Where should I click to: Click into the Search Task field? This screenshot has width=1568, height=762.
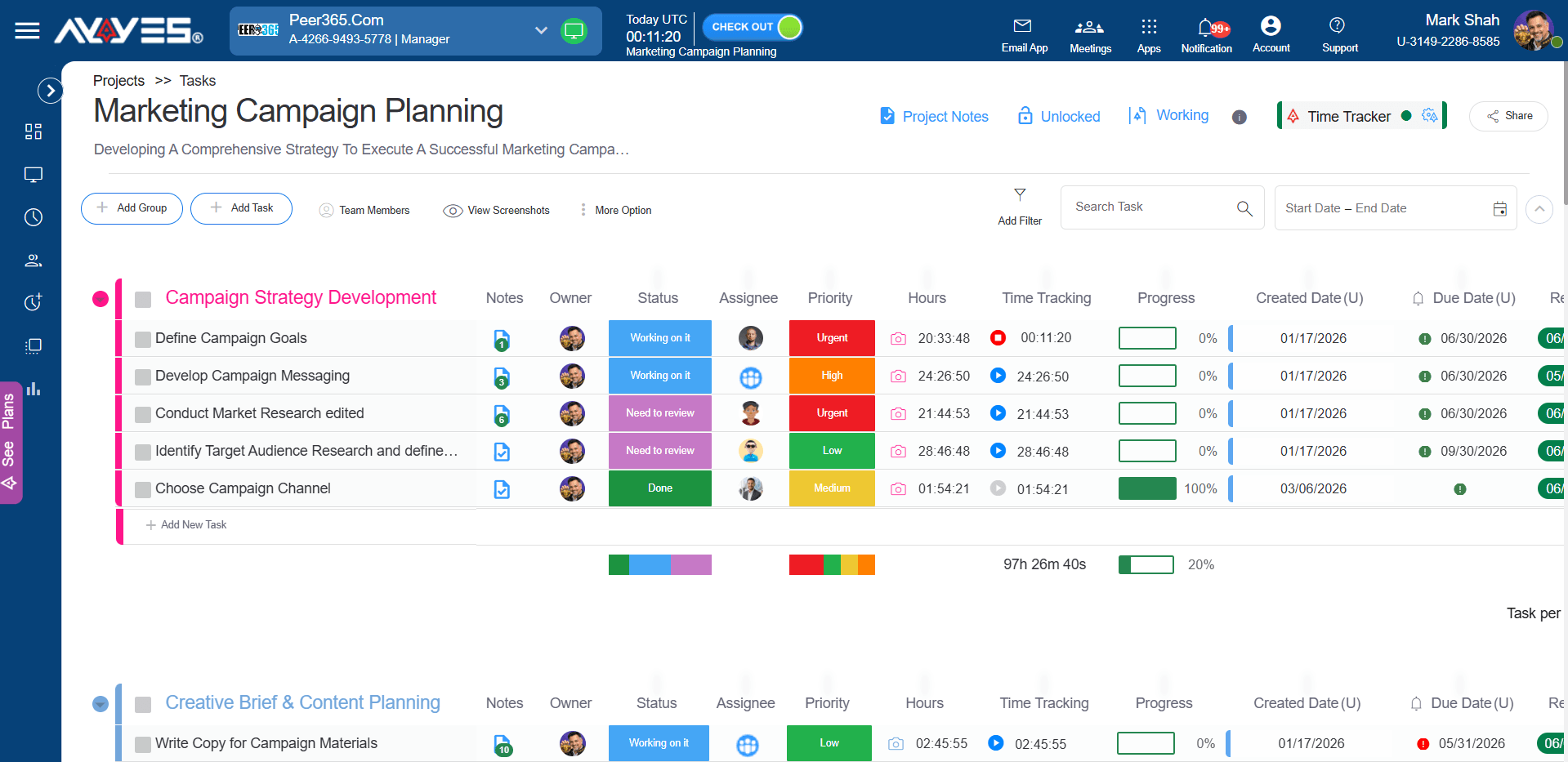[x=1162, y=207]
